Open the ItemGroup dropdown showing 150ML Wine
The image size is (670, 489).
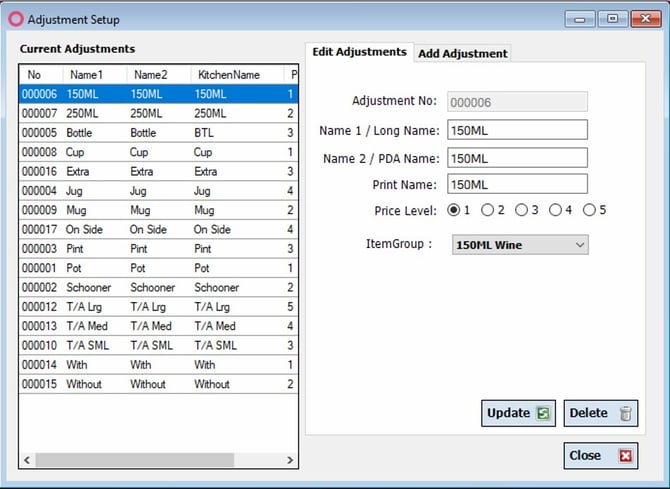pos(520,245)
